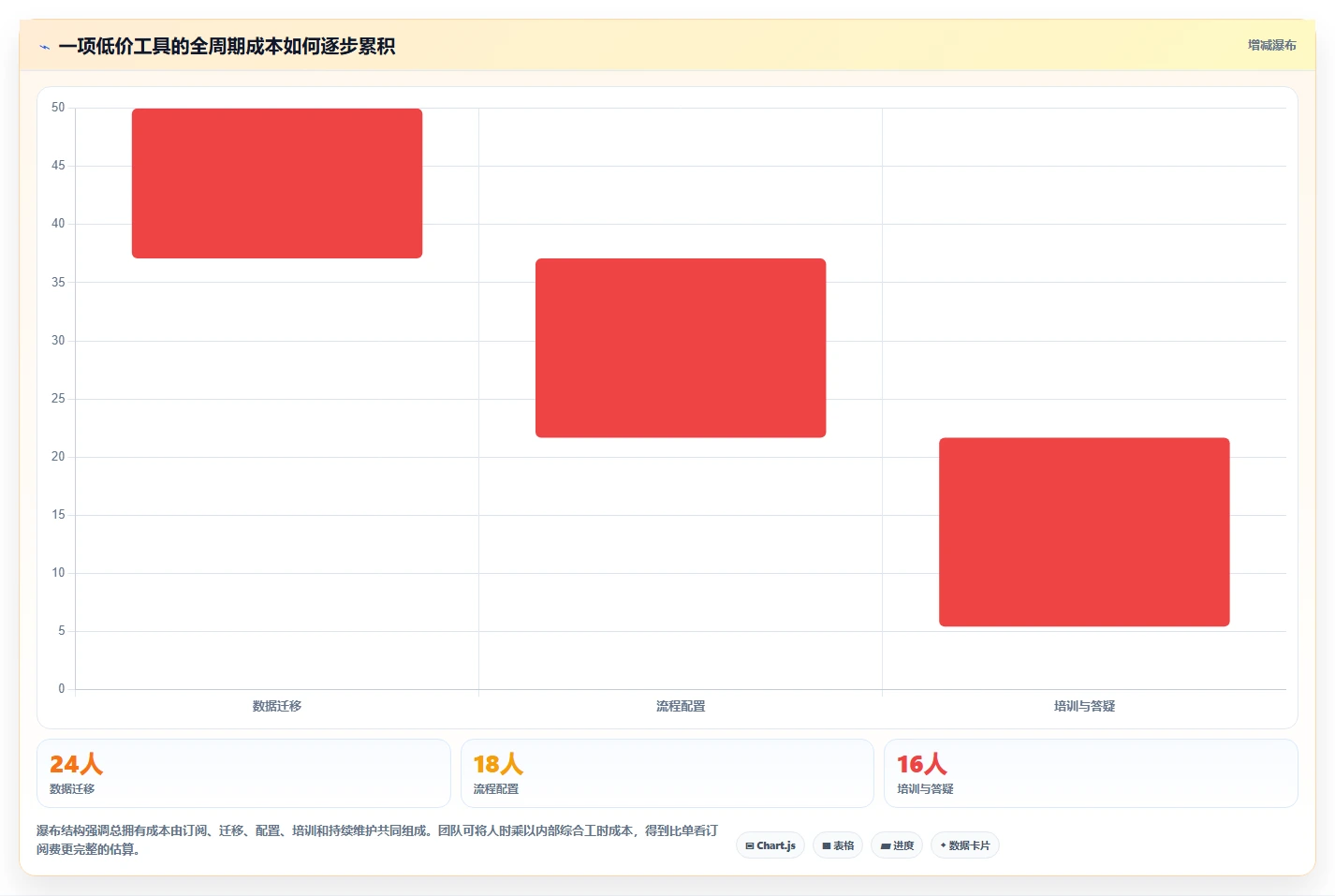This screenshot has height=896, width=1335.
Task: Click the description paragraph starting with 瀑布结构强调
Action: pos(377,840)
